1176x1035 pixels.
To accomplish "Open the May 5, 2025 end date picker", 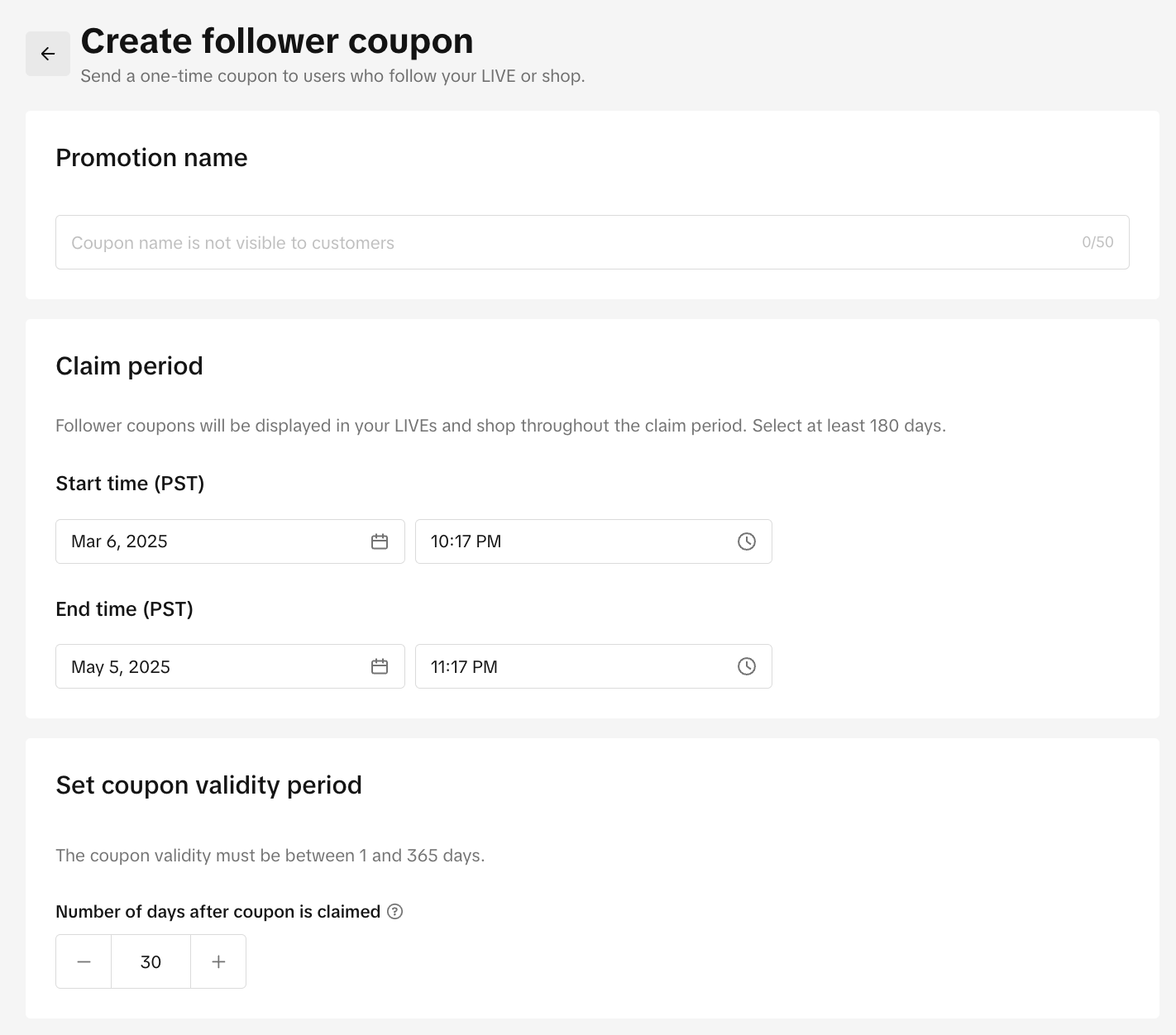I will (207, 666).
